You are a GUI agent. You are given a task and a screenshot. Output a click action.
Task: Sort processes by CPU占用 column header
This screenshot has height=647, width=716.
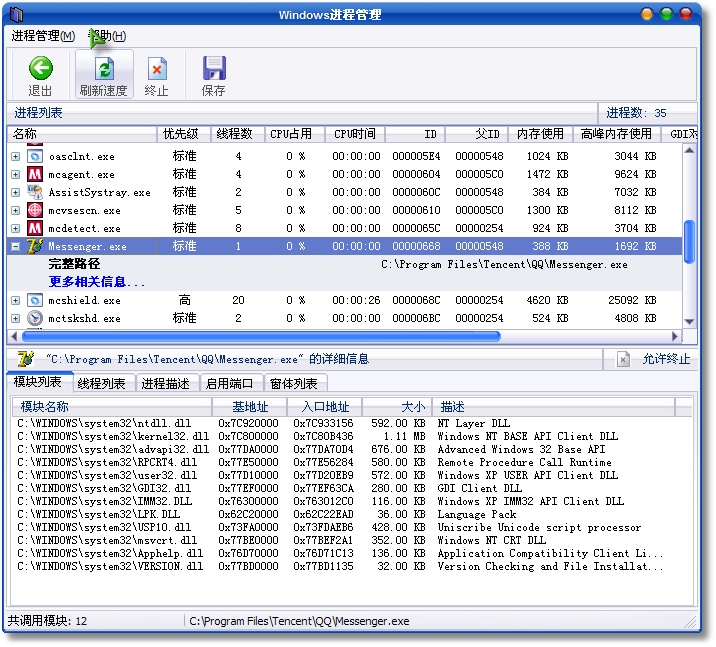pyautogui.click(x=295, y=134)
